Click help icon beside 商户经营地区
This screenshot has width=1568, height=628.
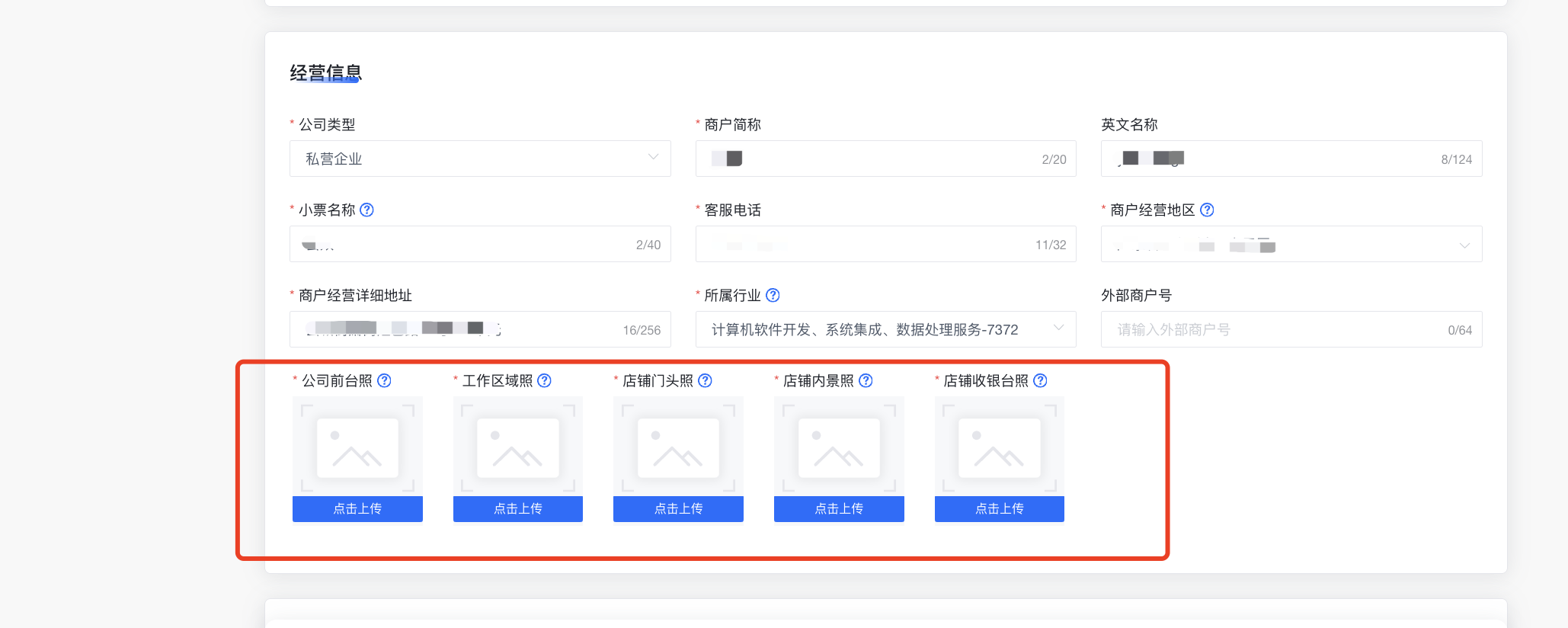1207,210
